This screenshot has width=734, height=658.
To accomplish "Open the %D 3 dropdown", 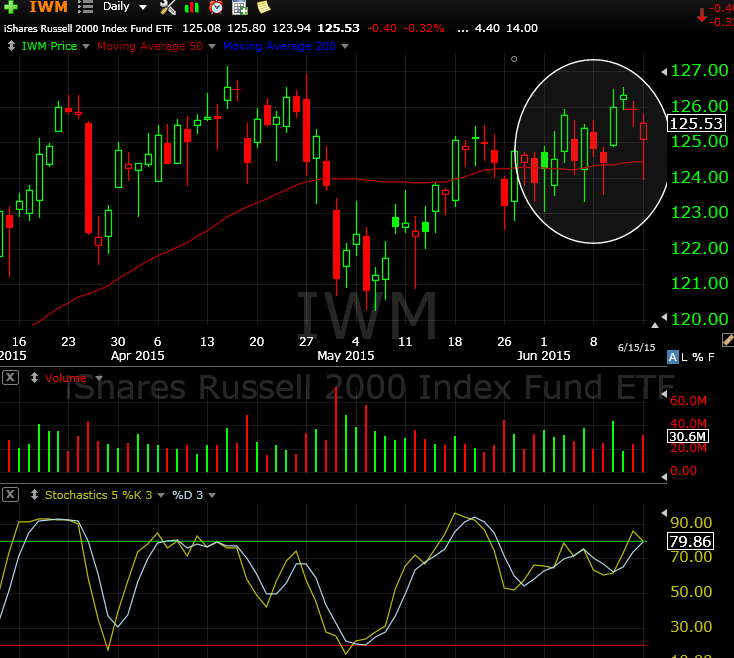I will pos(212,495).
